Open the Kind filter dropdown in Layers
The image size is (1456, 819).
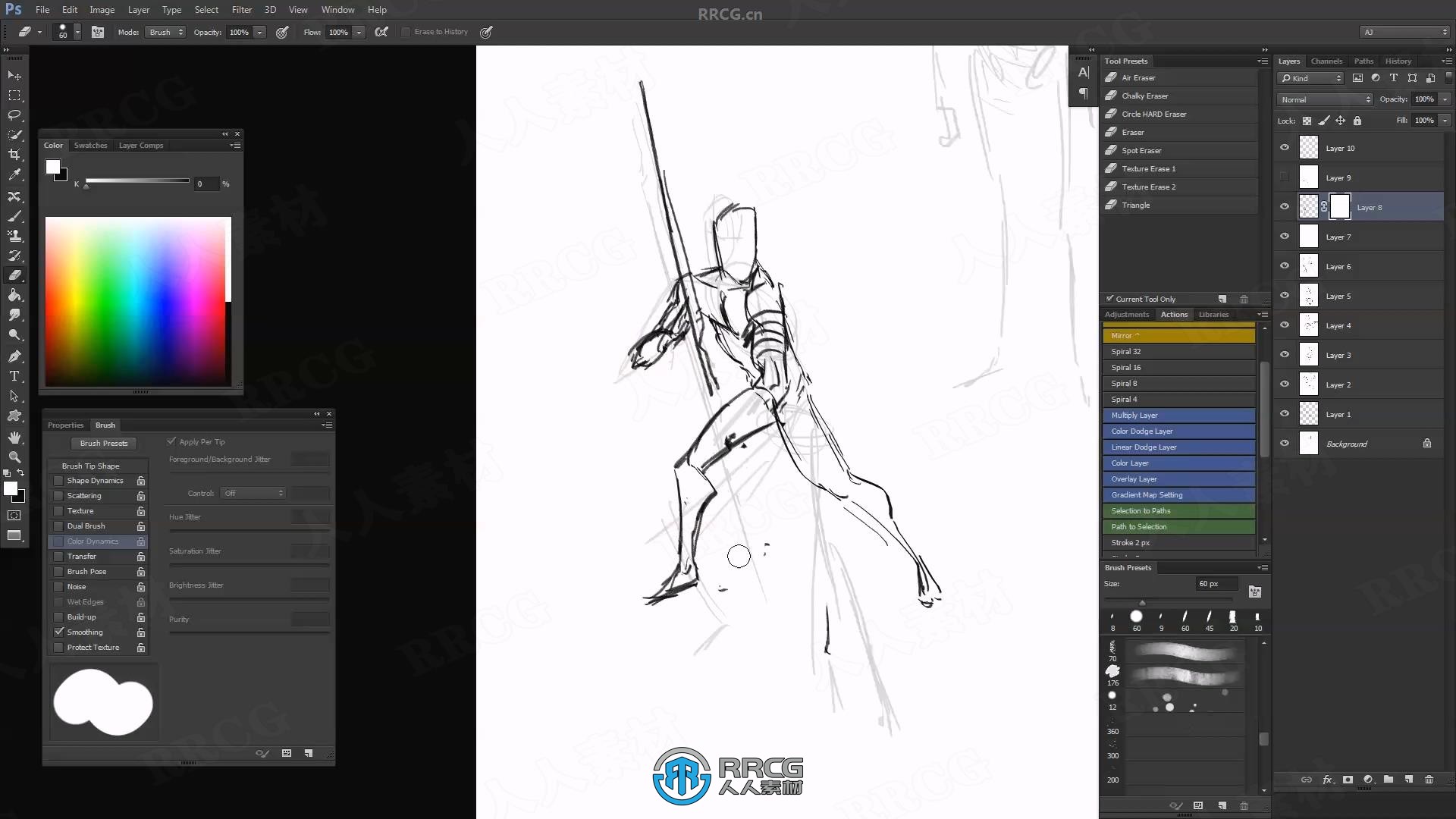pos(1310,78)
